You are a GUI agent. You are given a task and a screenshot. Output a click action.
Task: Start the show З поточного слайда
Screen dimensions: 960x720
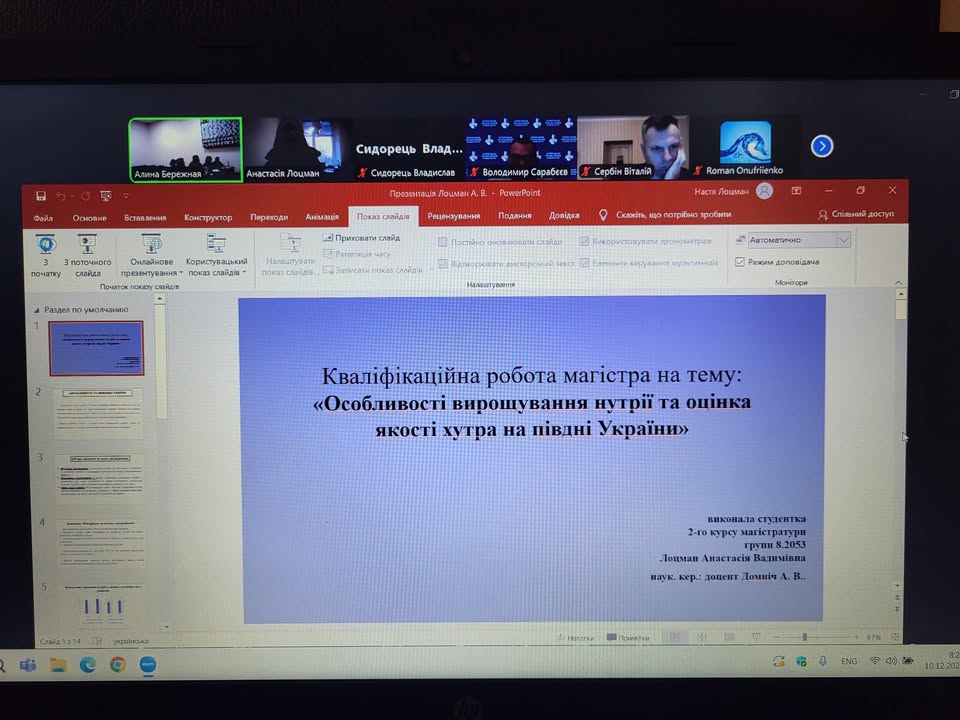click(88, 256)
